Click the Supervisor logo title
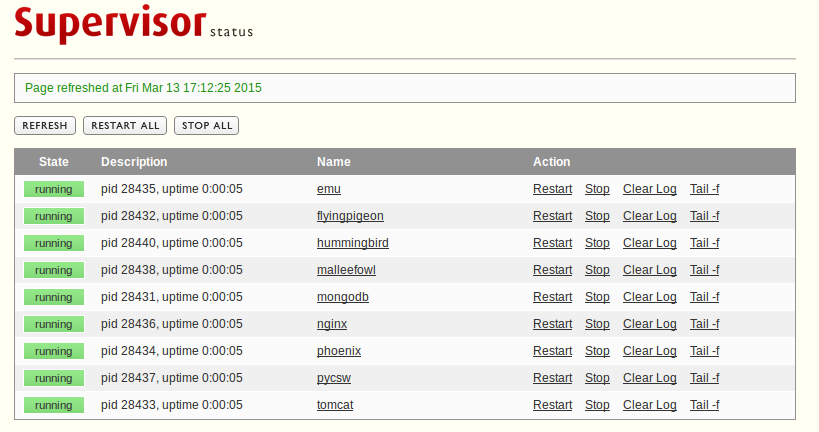Screen dimensions: 819x432 click(110, 24)
